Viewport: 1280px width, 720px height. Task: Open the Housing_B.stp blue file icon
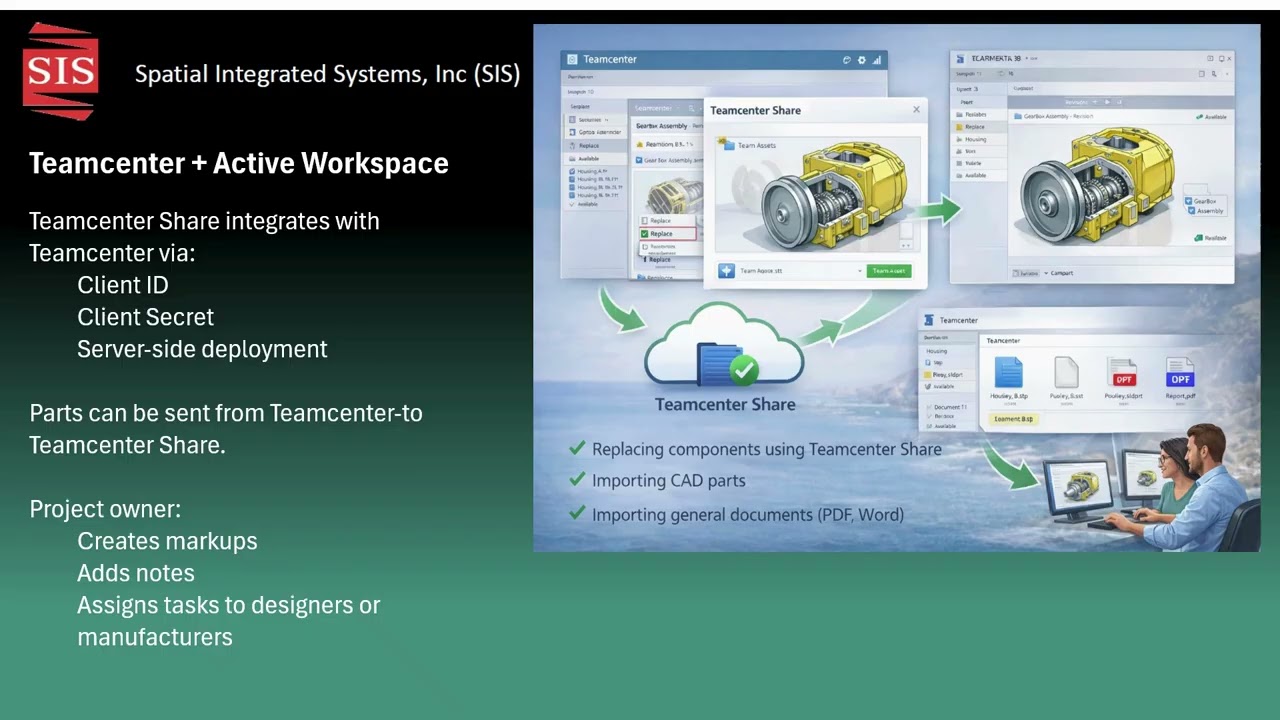coord(1008,373)
